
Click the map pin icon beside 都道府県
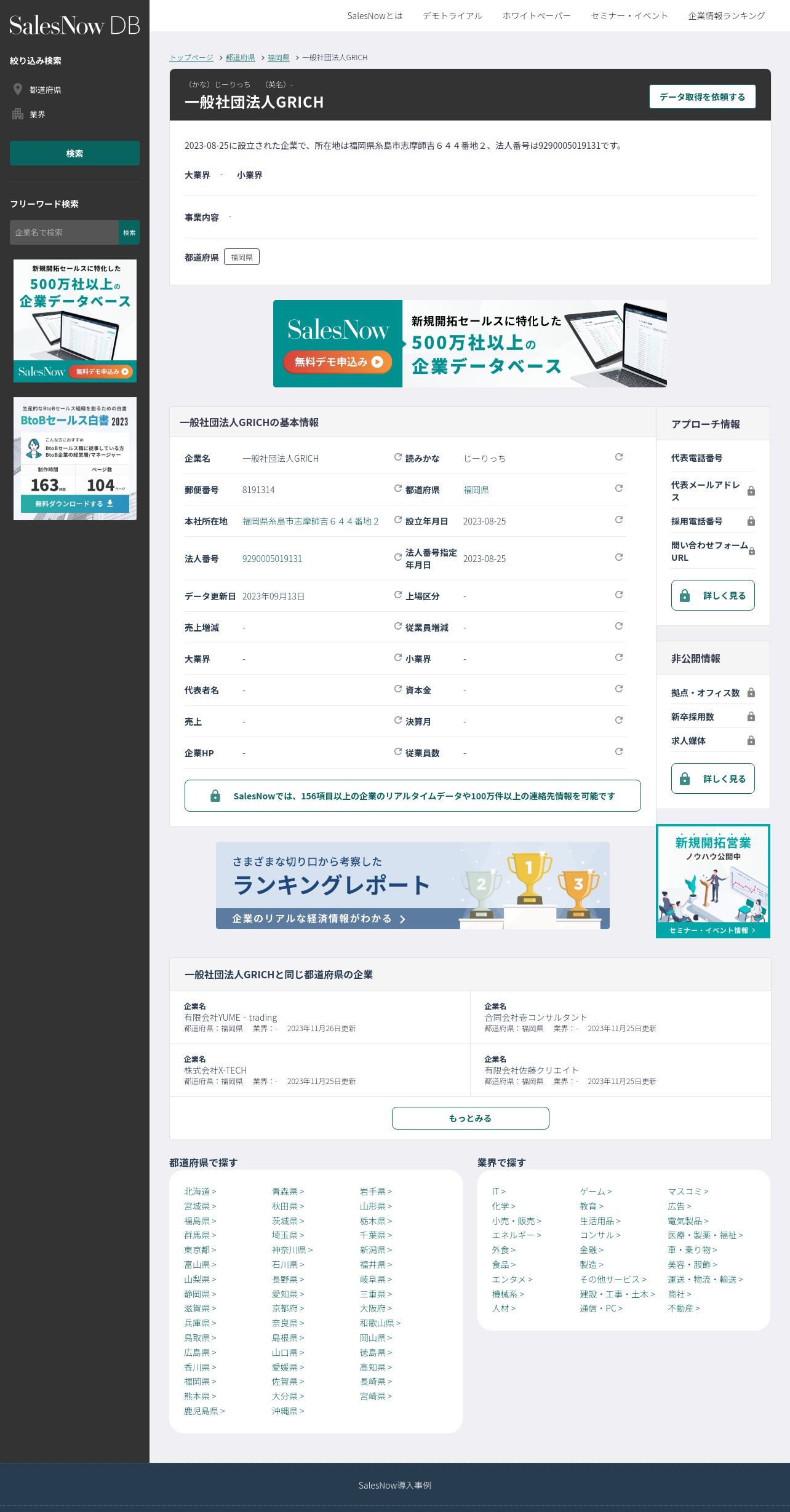tap(18, 89)
